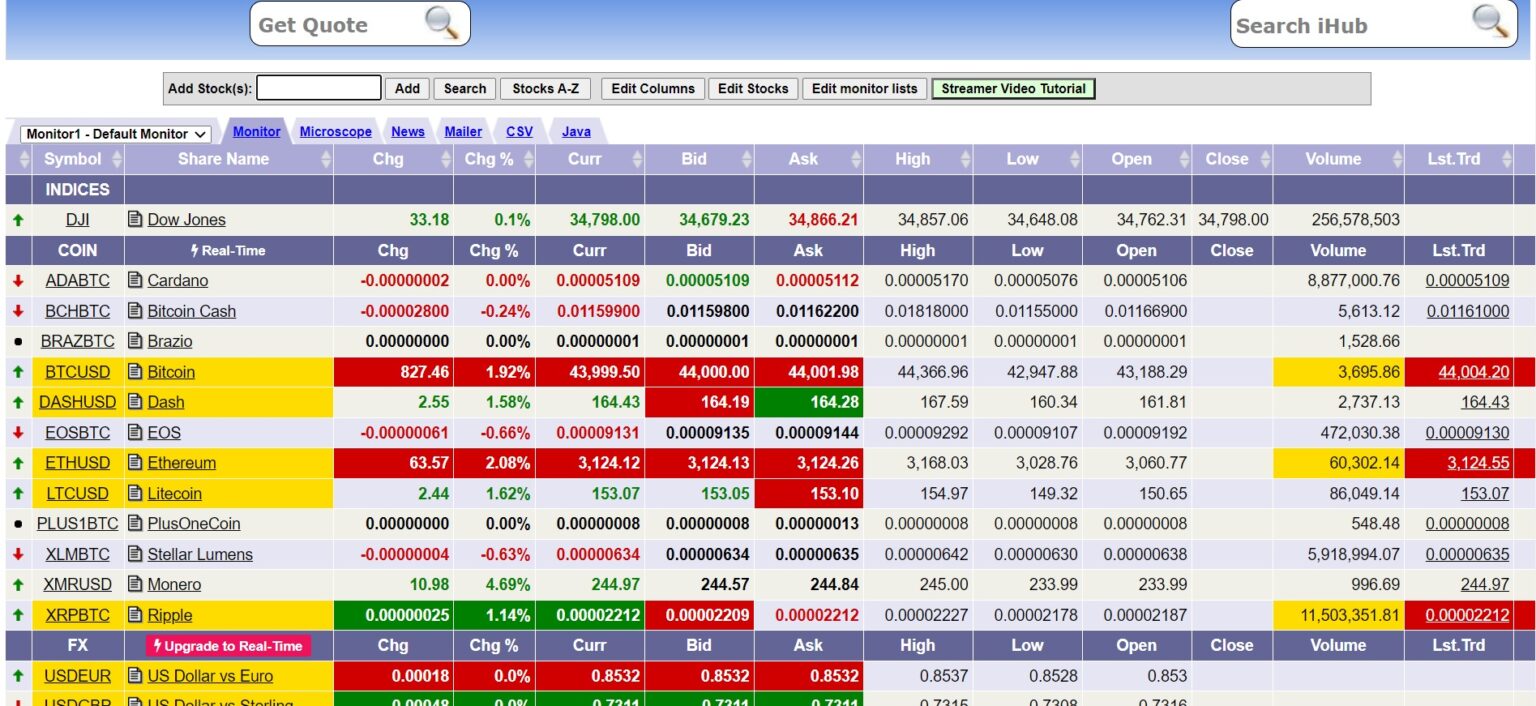Open Stocks A-Z
Viewport: 1536px width, 706px height.
tap(545, 88)
